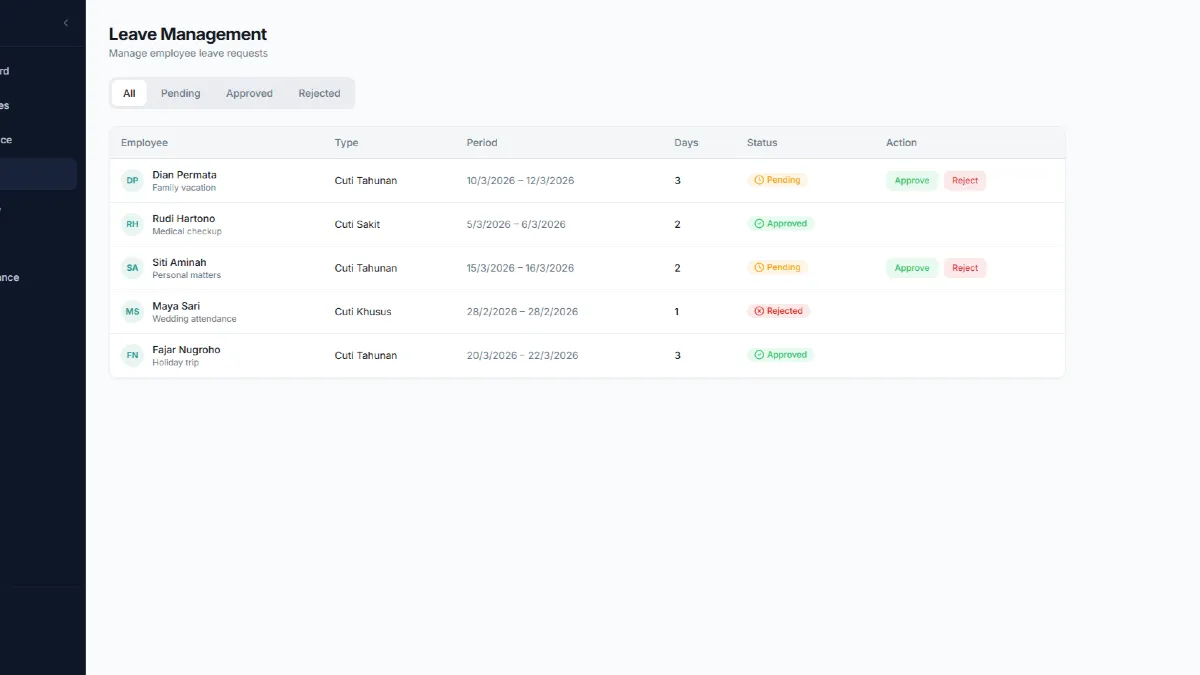Select the name Maya Sari

(x=176, y=306)
